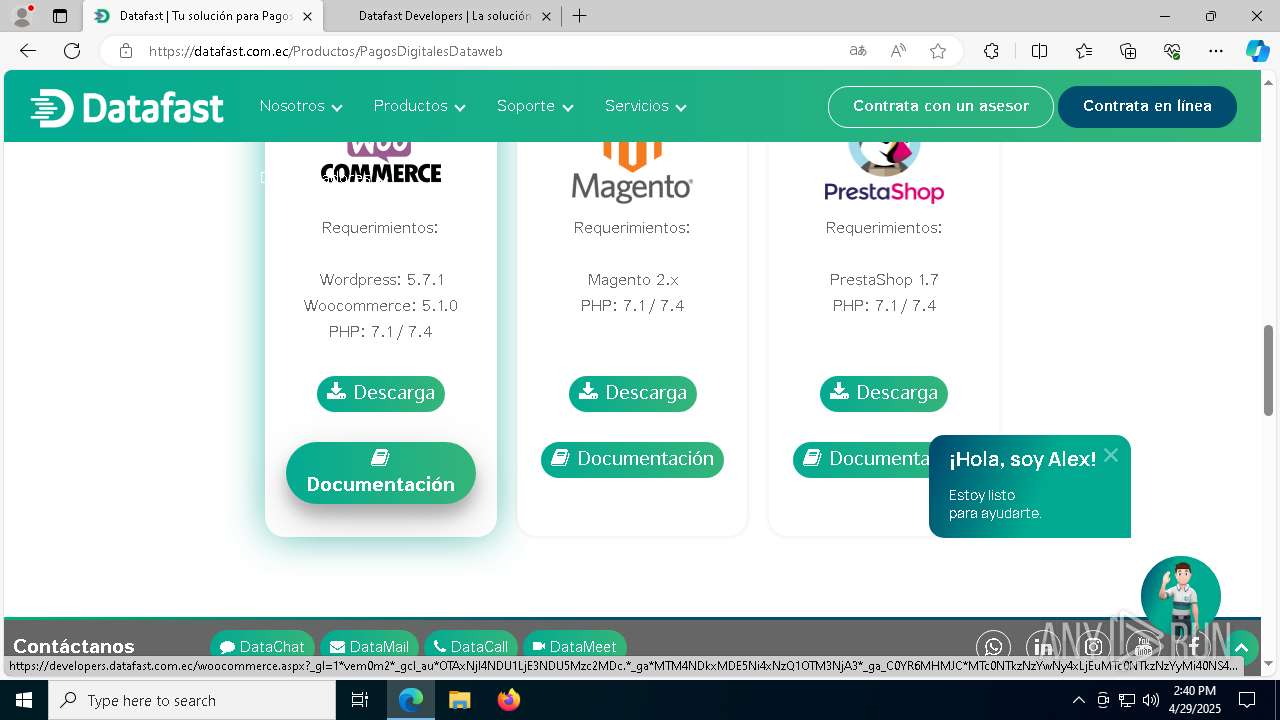Open the collections icon
Viewport: 1280px width, 720px height.
pyautogui.click(x=1128, y=51)
